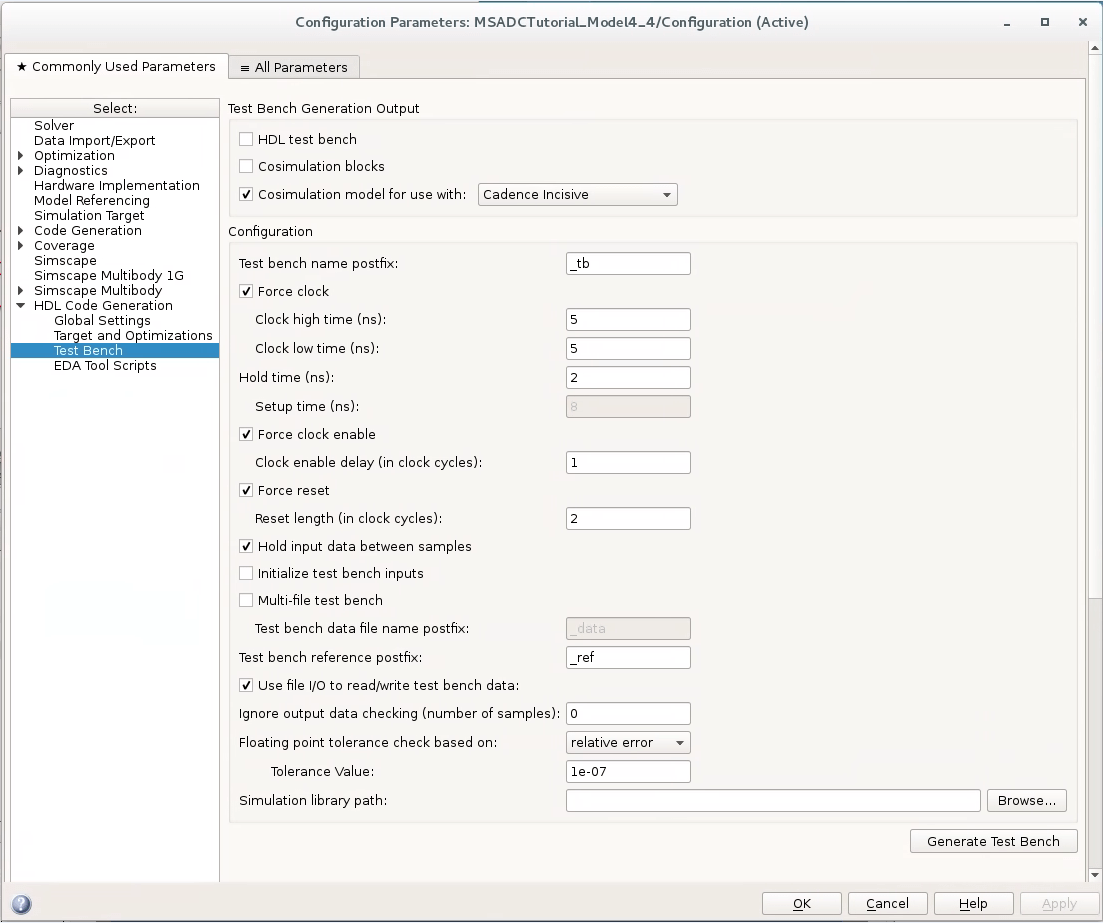Disable the Force reset option
Screen dimensions: 1103x923
(x=245, y=490)
